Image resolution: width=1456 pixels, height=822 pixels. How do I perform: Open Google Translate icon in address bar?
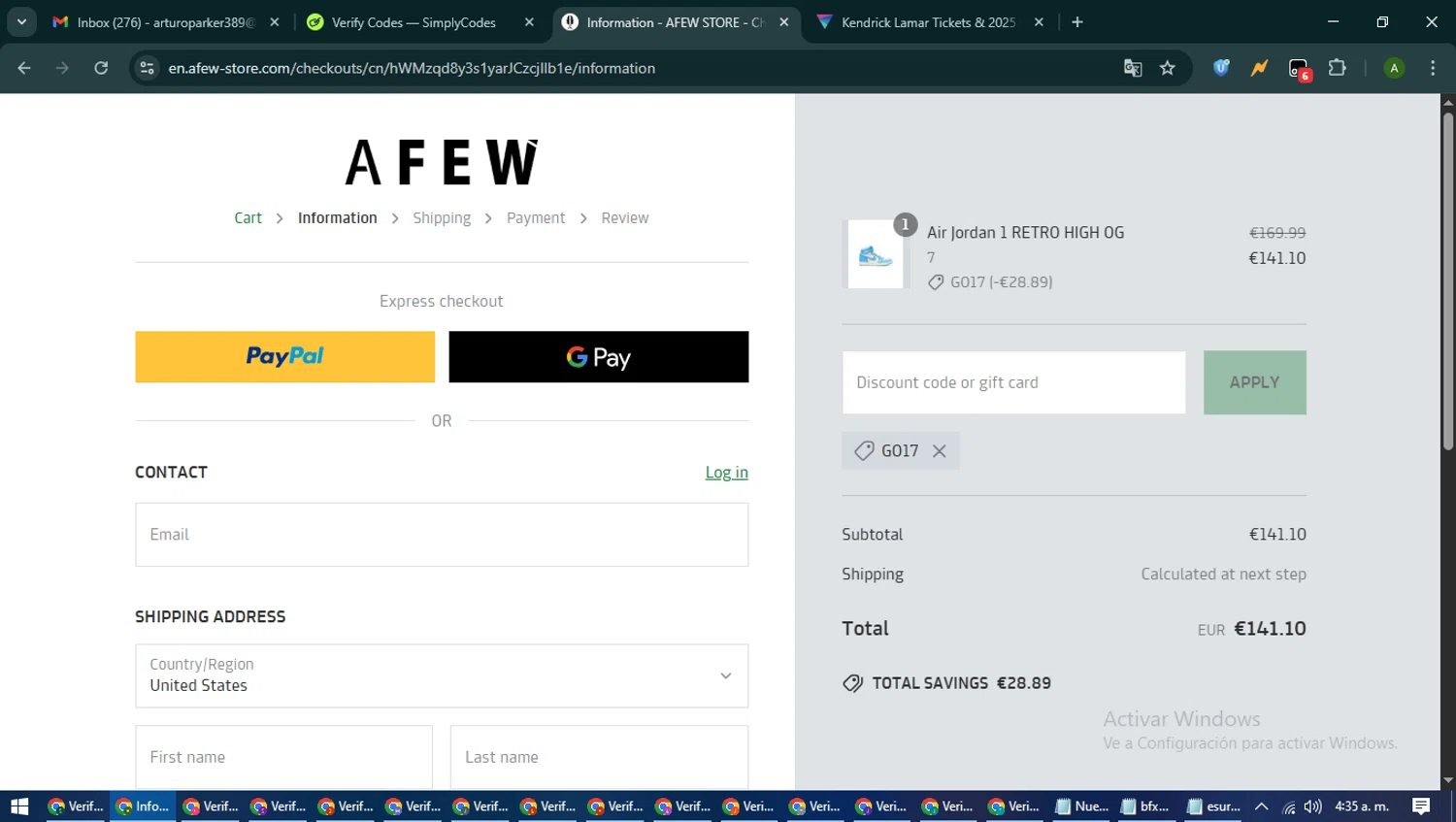[x=1133, y=68]
